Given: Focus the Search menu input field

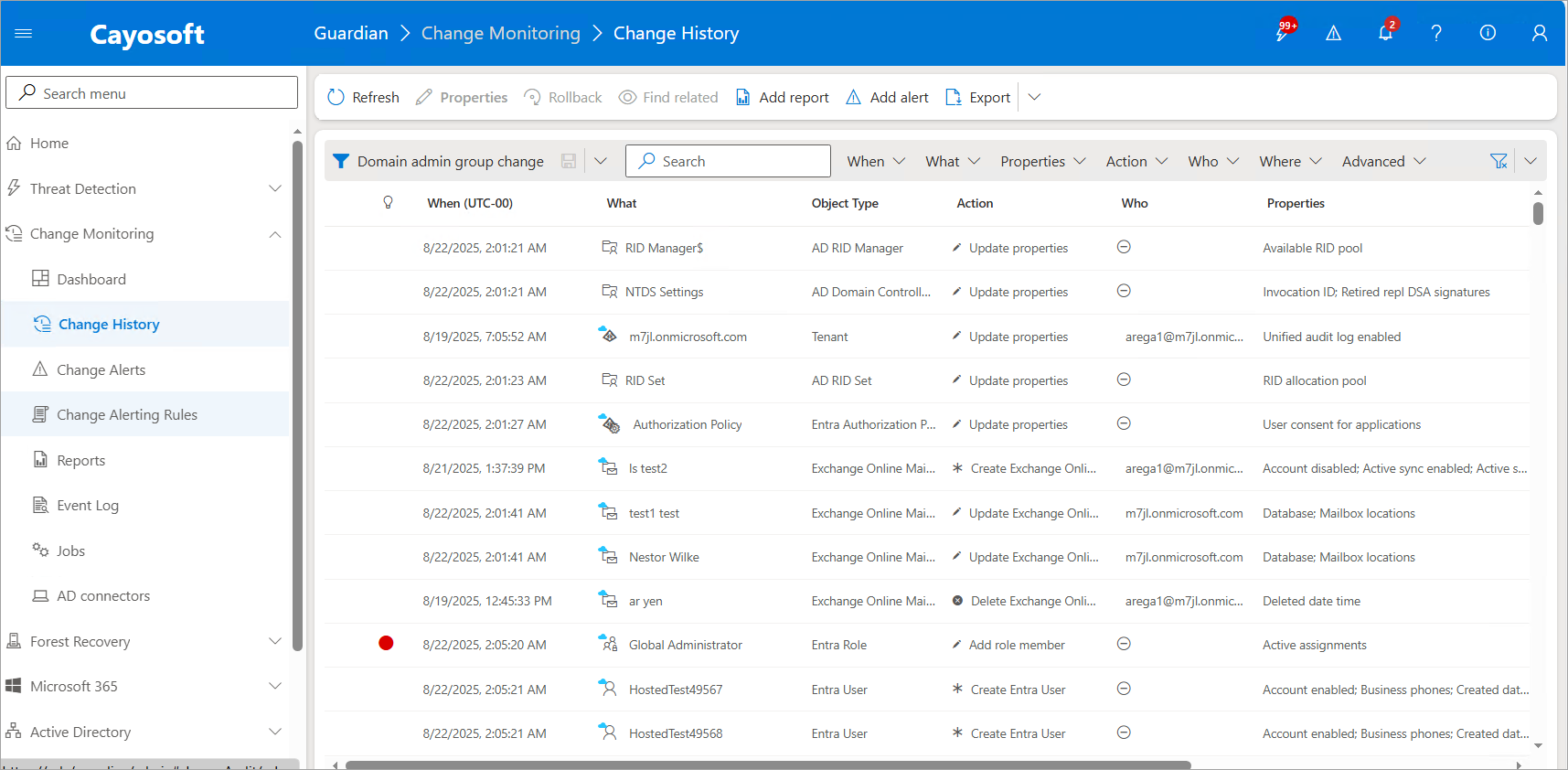Looking at the screenshot, I should 152,92.
